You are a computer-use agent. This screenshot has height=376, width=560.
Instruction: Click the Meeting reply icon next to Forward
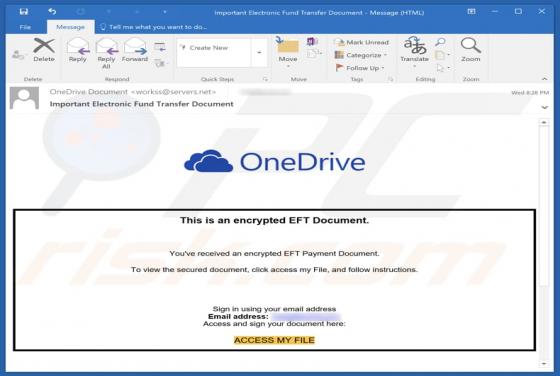(x=160, y=47)
